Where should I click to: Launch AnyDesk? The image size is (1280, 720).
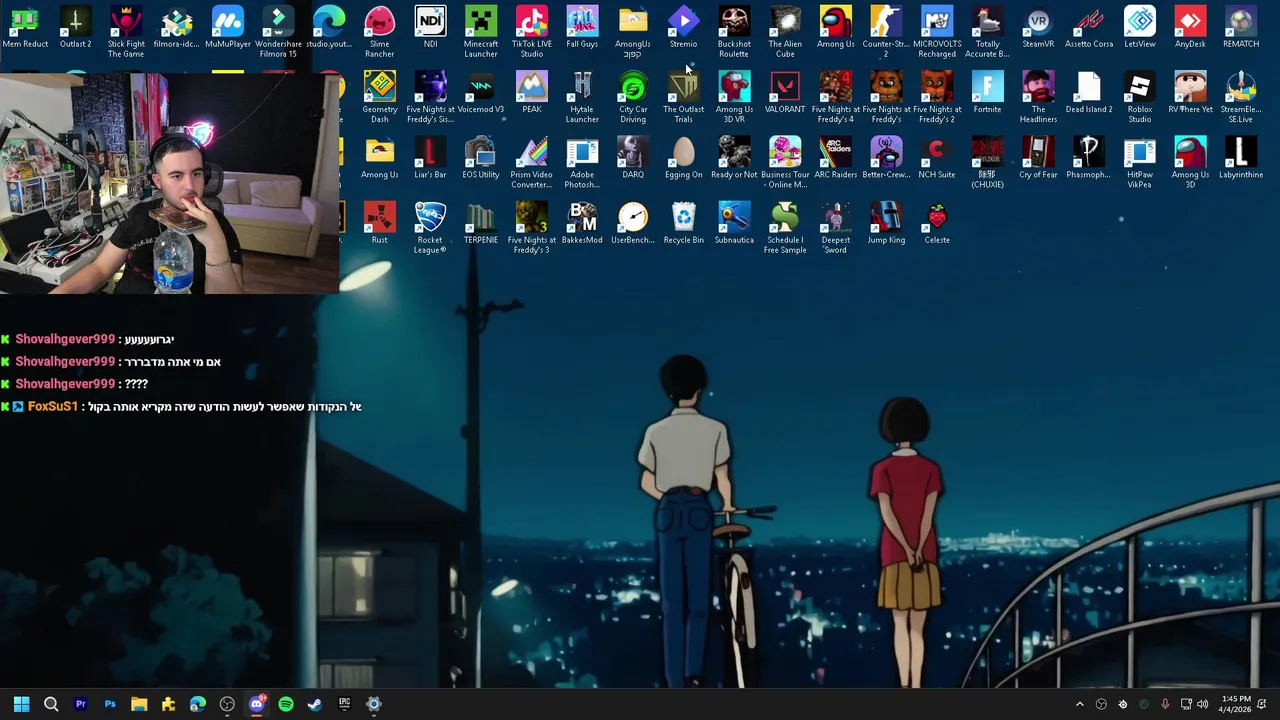(x=1190, y=28)
